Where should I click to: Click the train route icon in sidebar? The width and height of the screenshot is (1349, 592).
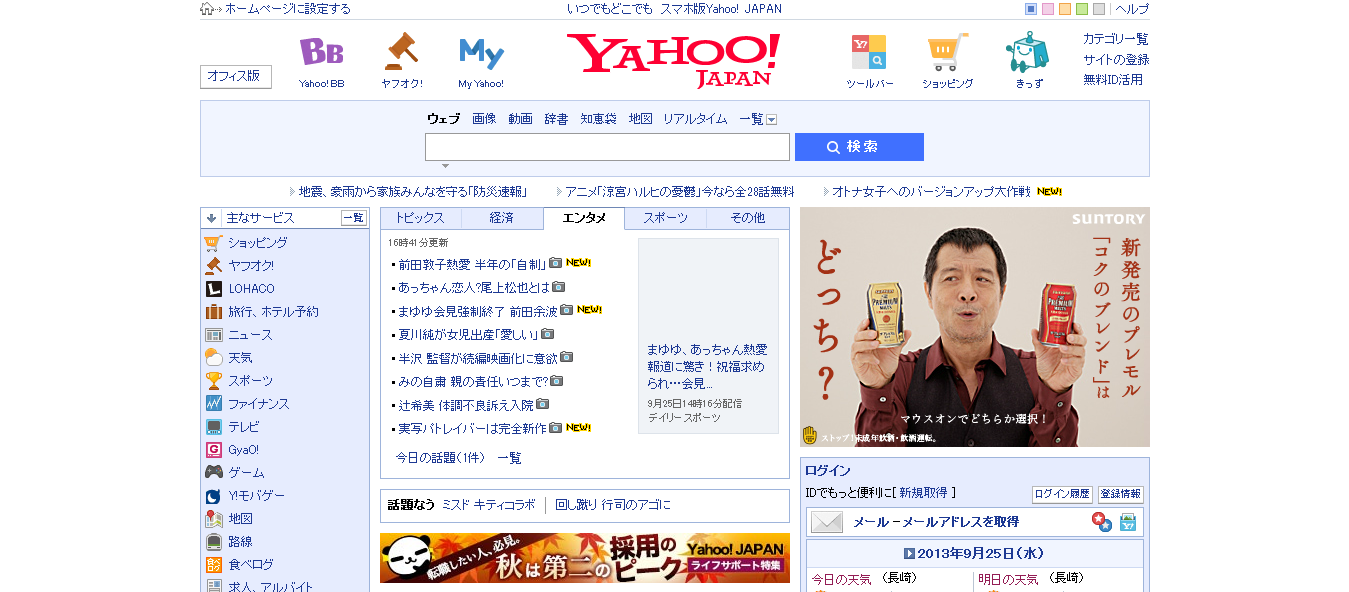point(213,541)
